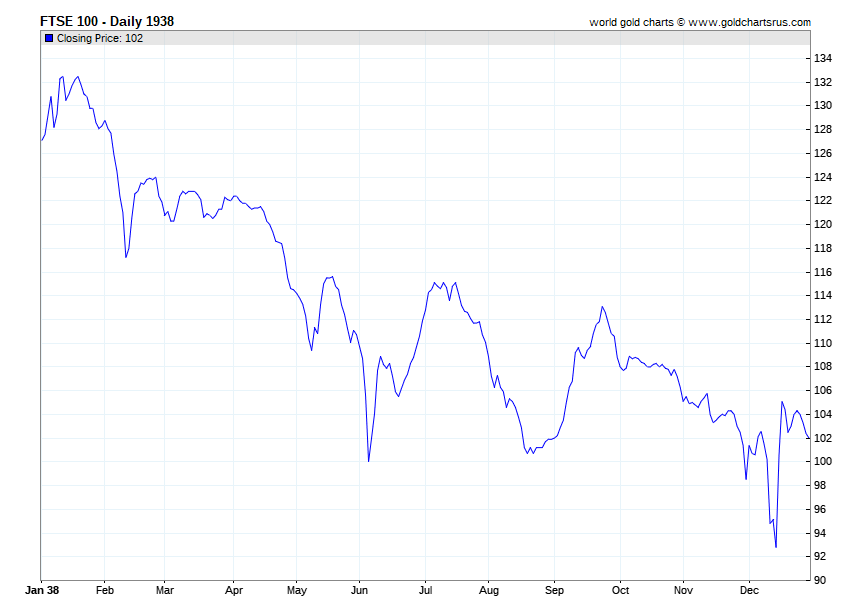The width and height of the screenshot is (850, 616).
Task: Click the 98 y-axis value
Action: (820, 485)
